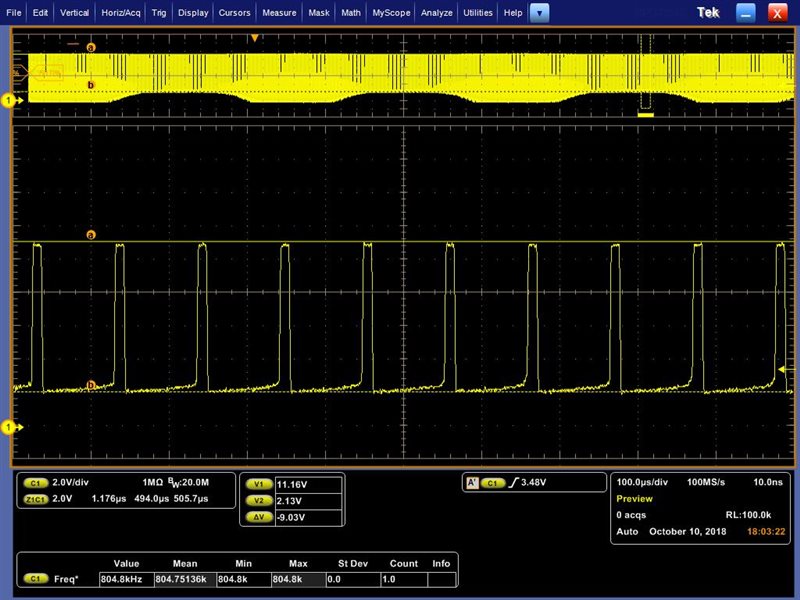
Task: Expand the menu bar dropdown arrow
Action: (x=539, y=13)
